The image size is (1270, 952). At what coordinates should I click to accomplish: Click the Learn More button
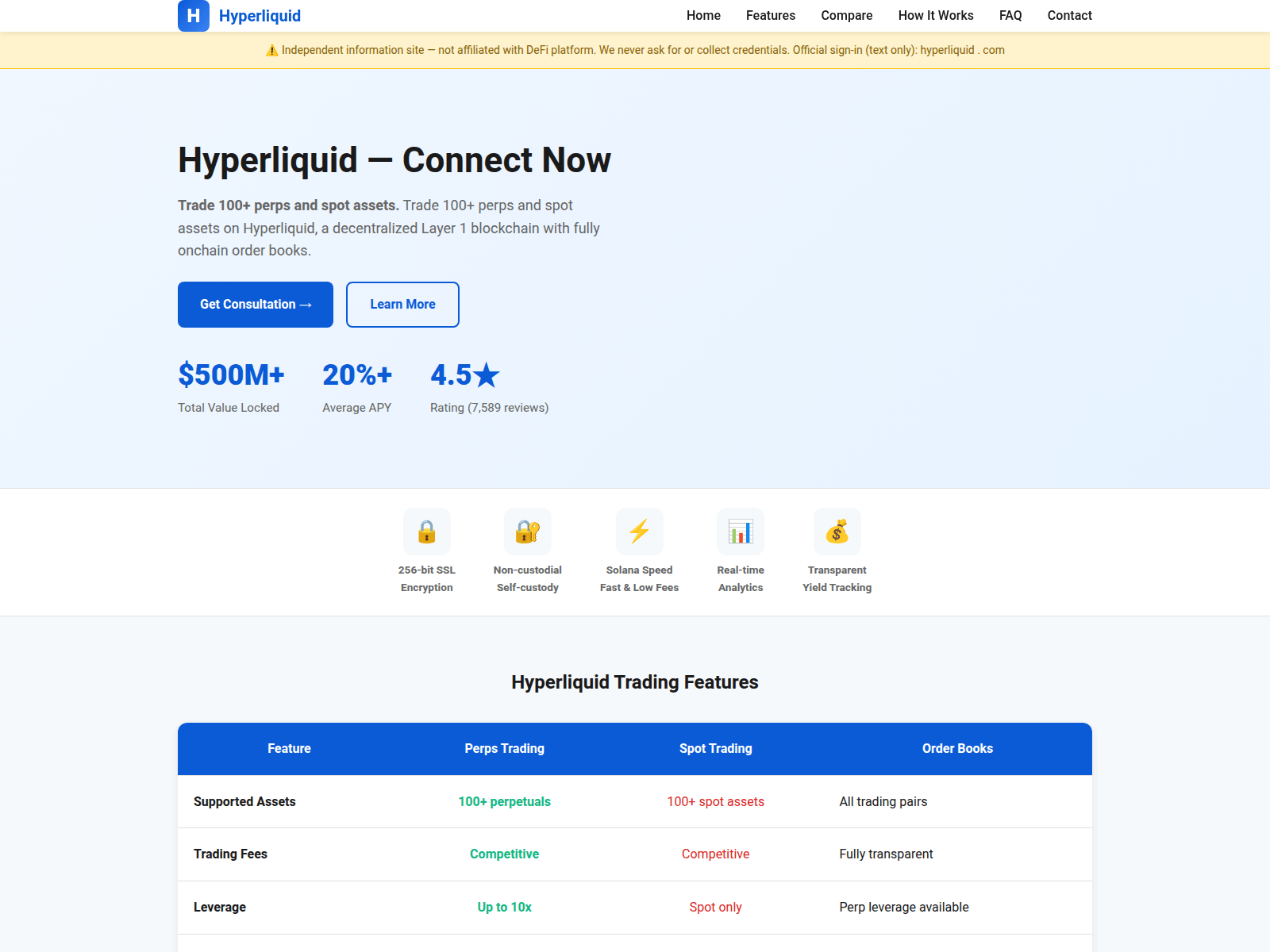tap(402, 305)
